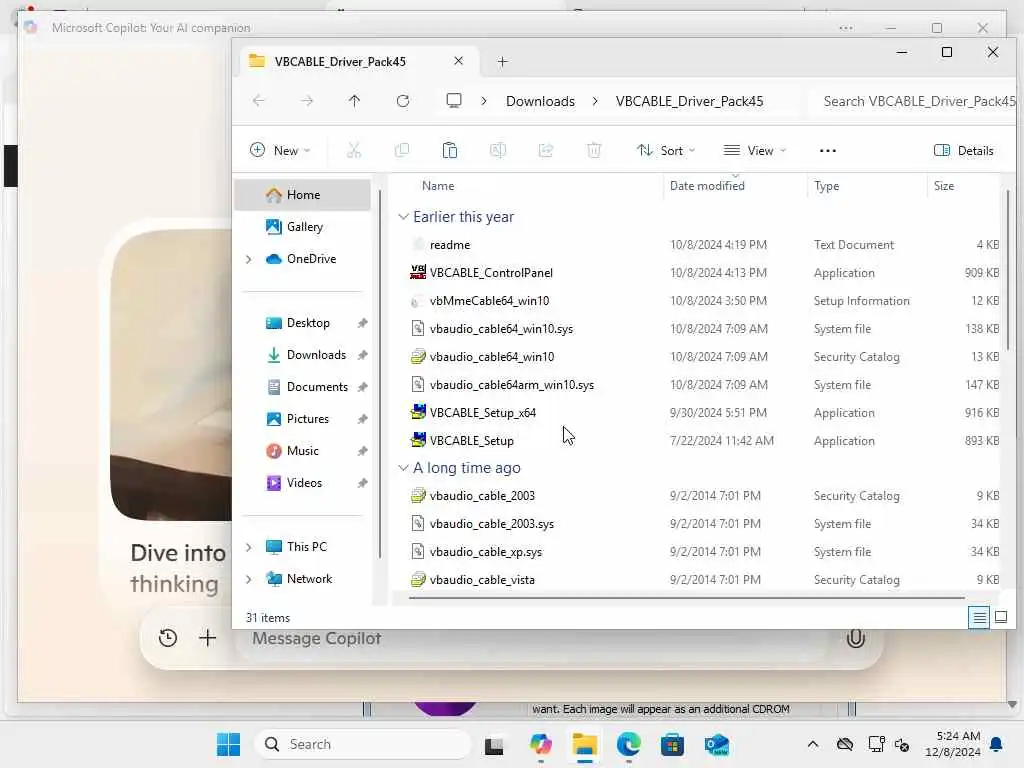Click Downloads in the address breadcrumb
Screen dimensions: 1024x768
pos(540,101)
